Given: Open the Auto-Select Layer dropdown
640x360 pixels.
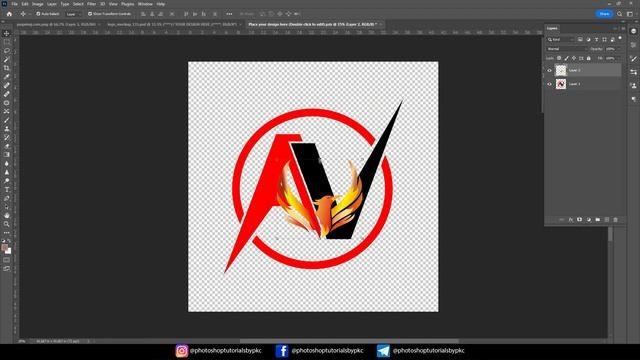Looking at the screenshot, I should 73,14.
